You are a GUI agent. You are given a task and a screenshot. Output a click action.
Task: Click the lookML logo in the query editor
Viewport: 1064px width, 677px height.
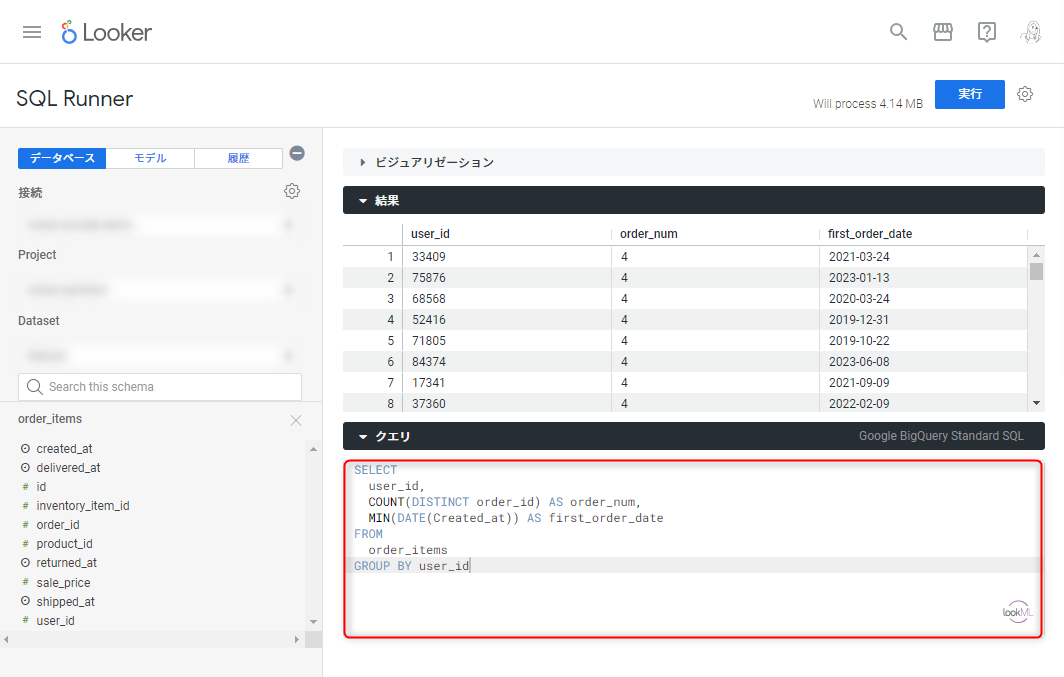(1016, 610)
